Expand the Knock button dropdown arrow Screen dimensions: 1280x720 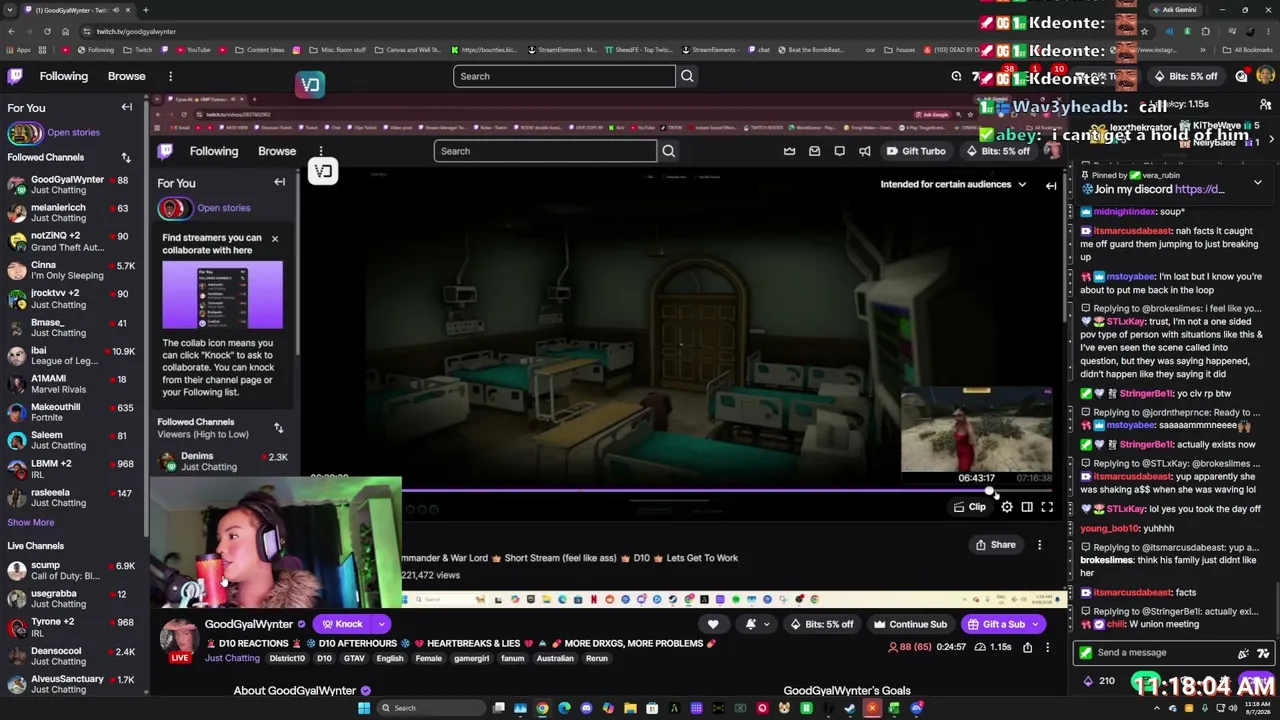click(x=381, y=624)
